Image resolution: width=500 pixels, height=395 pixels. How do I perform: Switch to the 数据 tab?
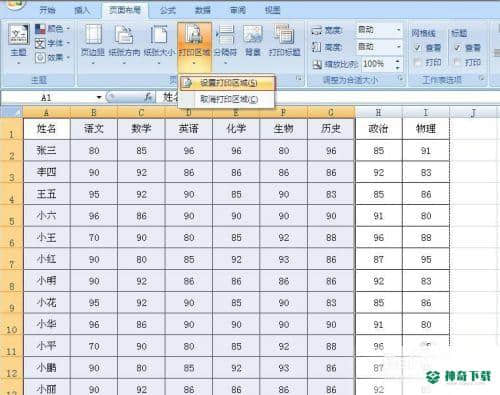tap(203, 10)
